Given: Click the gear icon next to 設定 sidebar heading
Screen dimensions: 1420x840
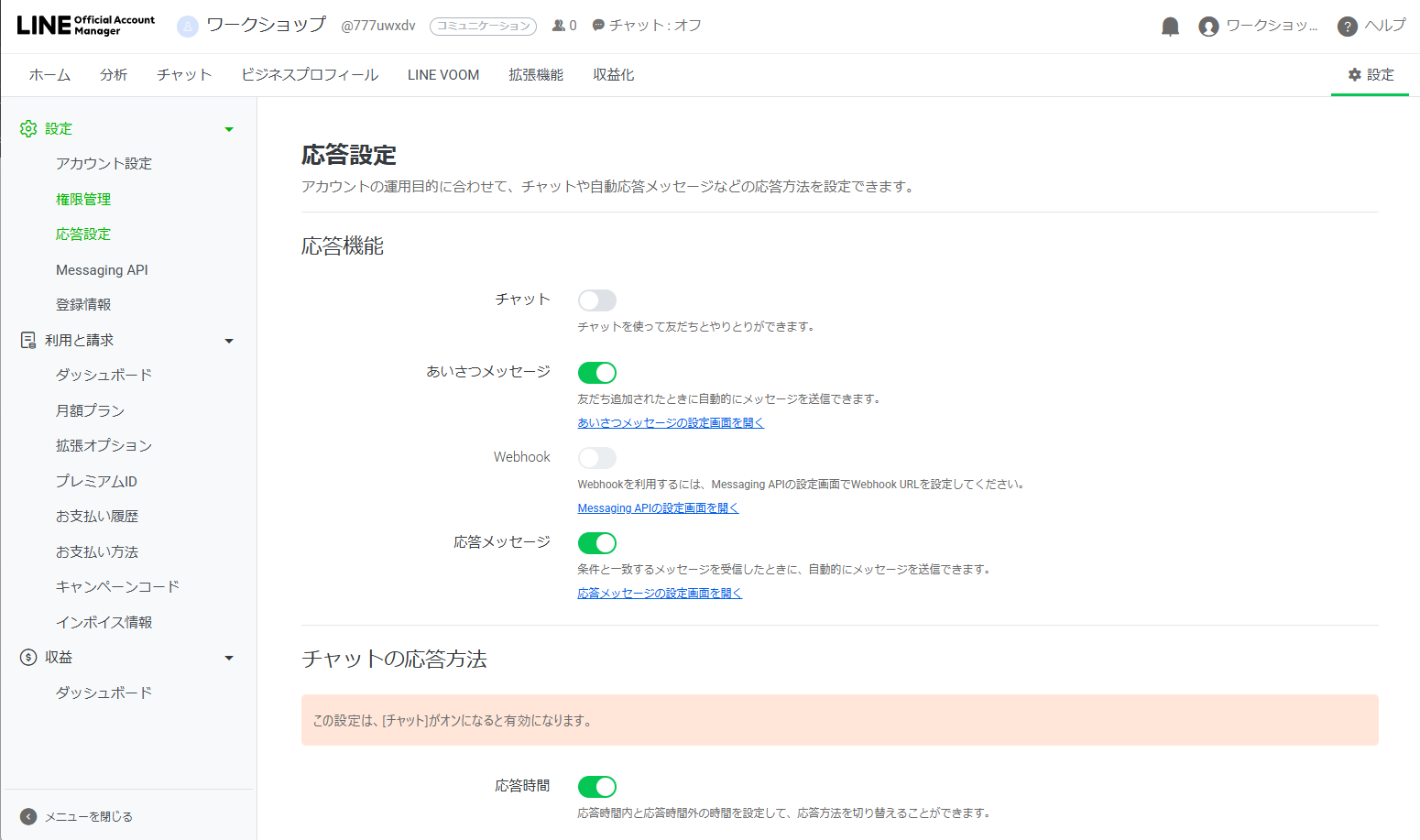Looking at the screenshot, I should click(x=27, y=128).
